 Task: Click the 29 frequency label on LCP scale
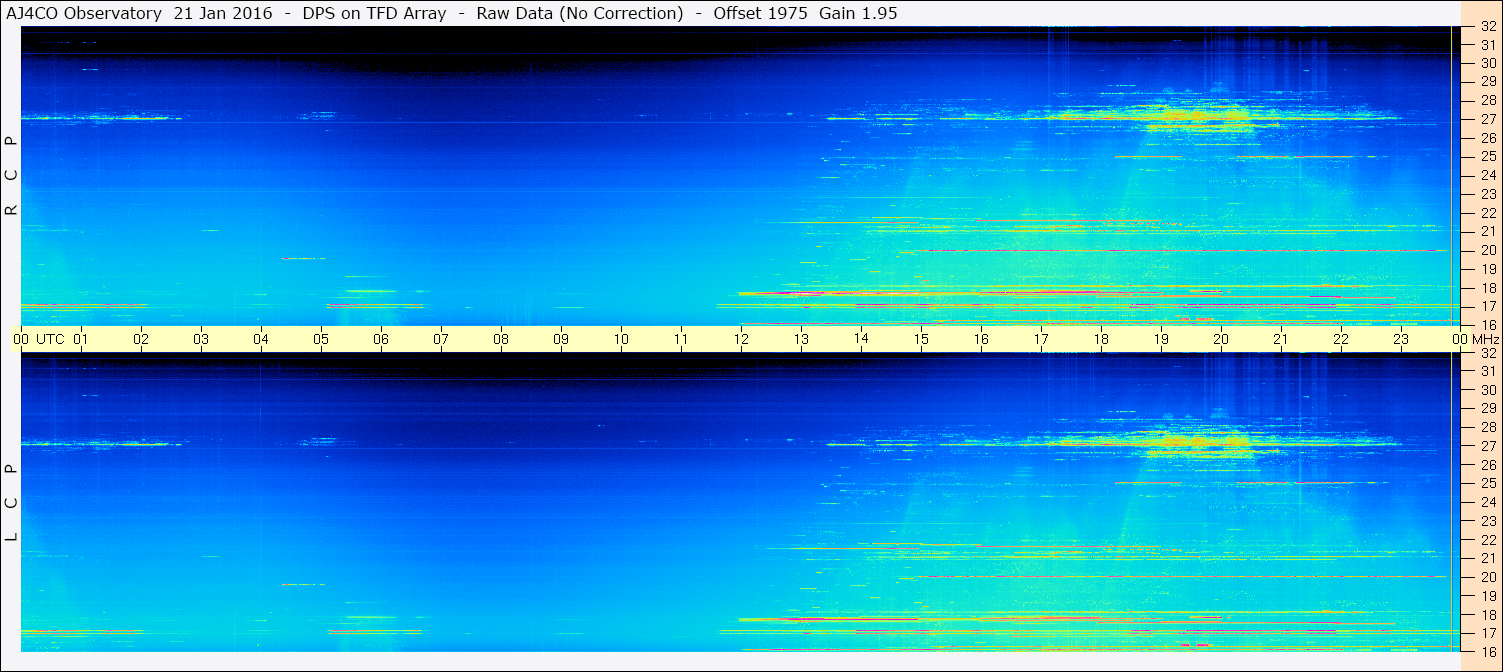(1487, 409)
